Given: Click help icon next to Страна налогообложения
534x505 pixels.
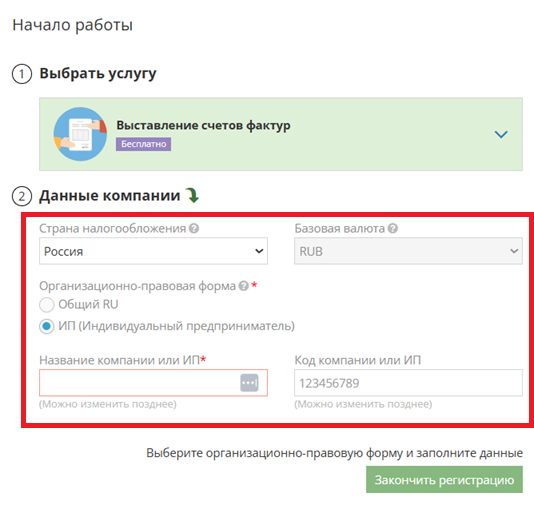Looking at the screenshot, I should click(x=194, y=228).
